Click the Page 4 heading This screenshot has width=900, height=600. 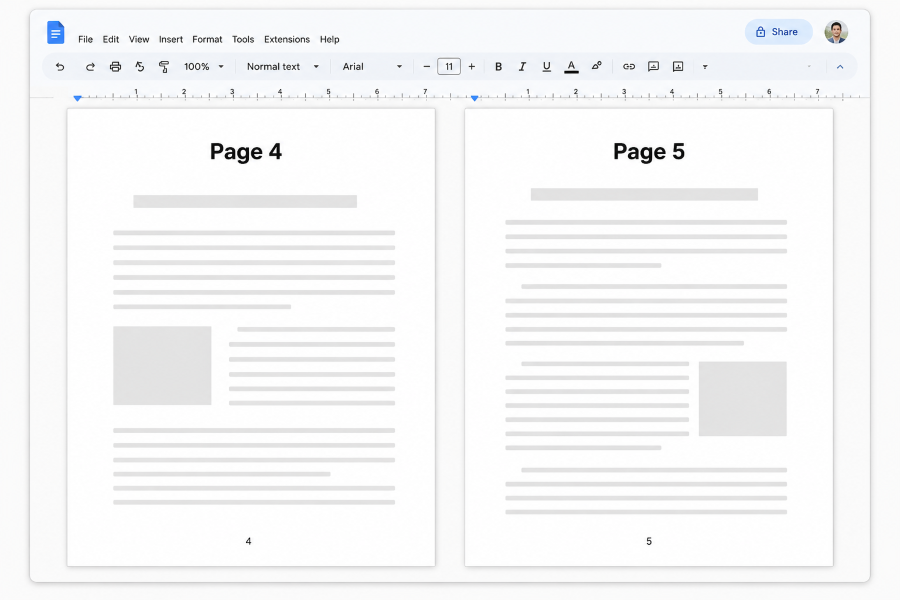pyautogui.click(x=246, y=152)
